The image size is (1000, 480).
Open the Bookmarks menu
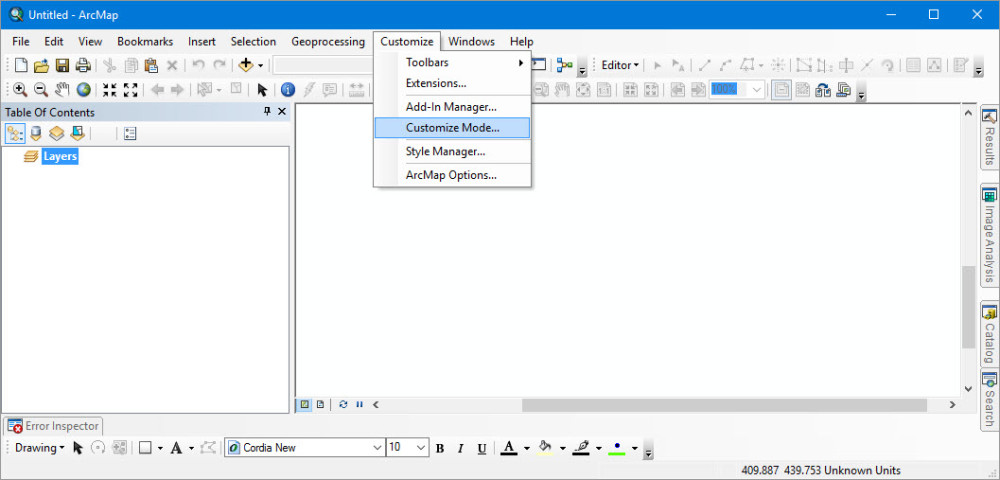pos(145,41)
